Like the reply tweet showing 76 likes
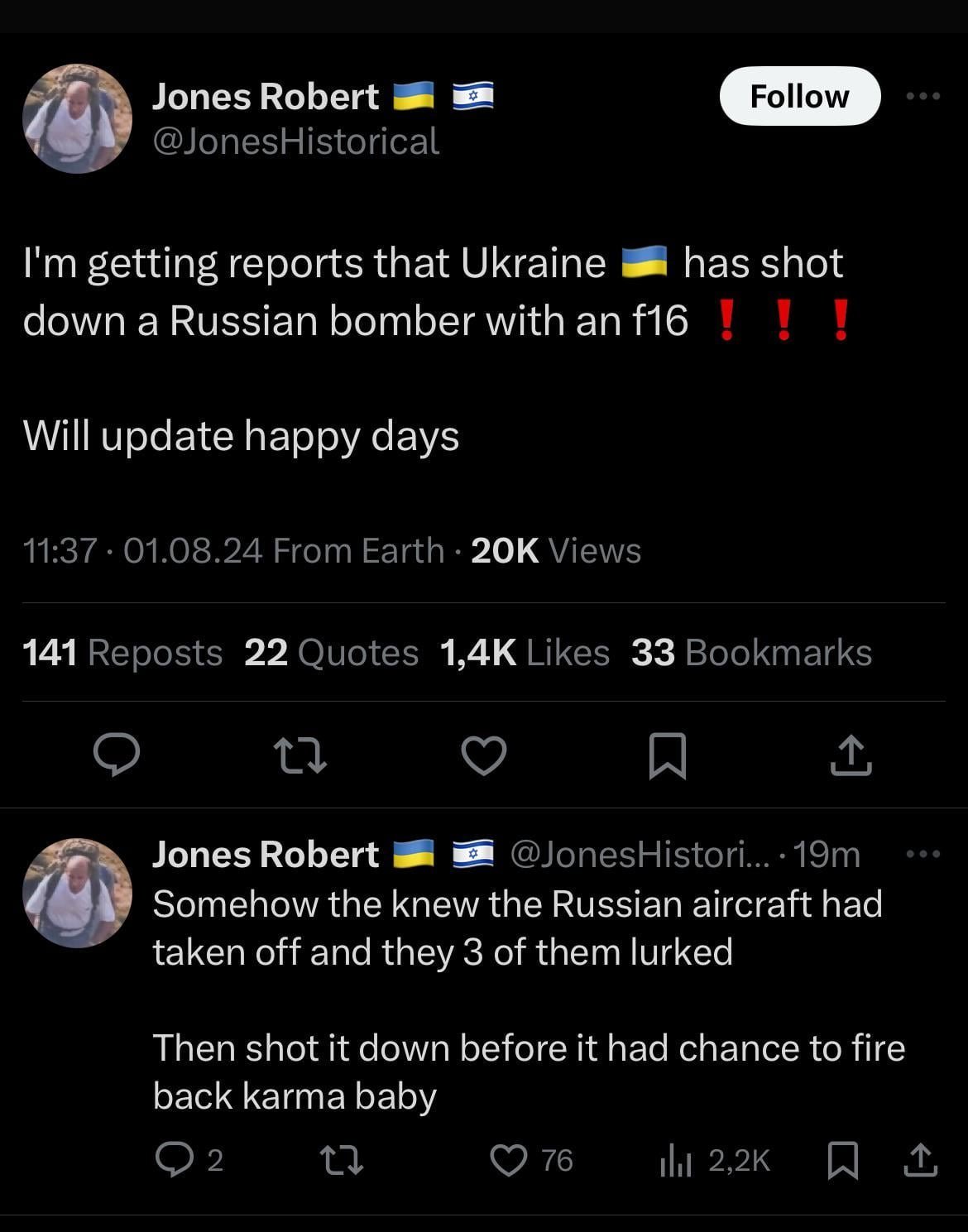968x1232 pixels. coord(509,1160)
